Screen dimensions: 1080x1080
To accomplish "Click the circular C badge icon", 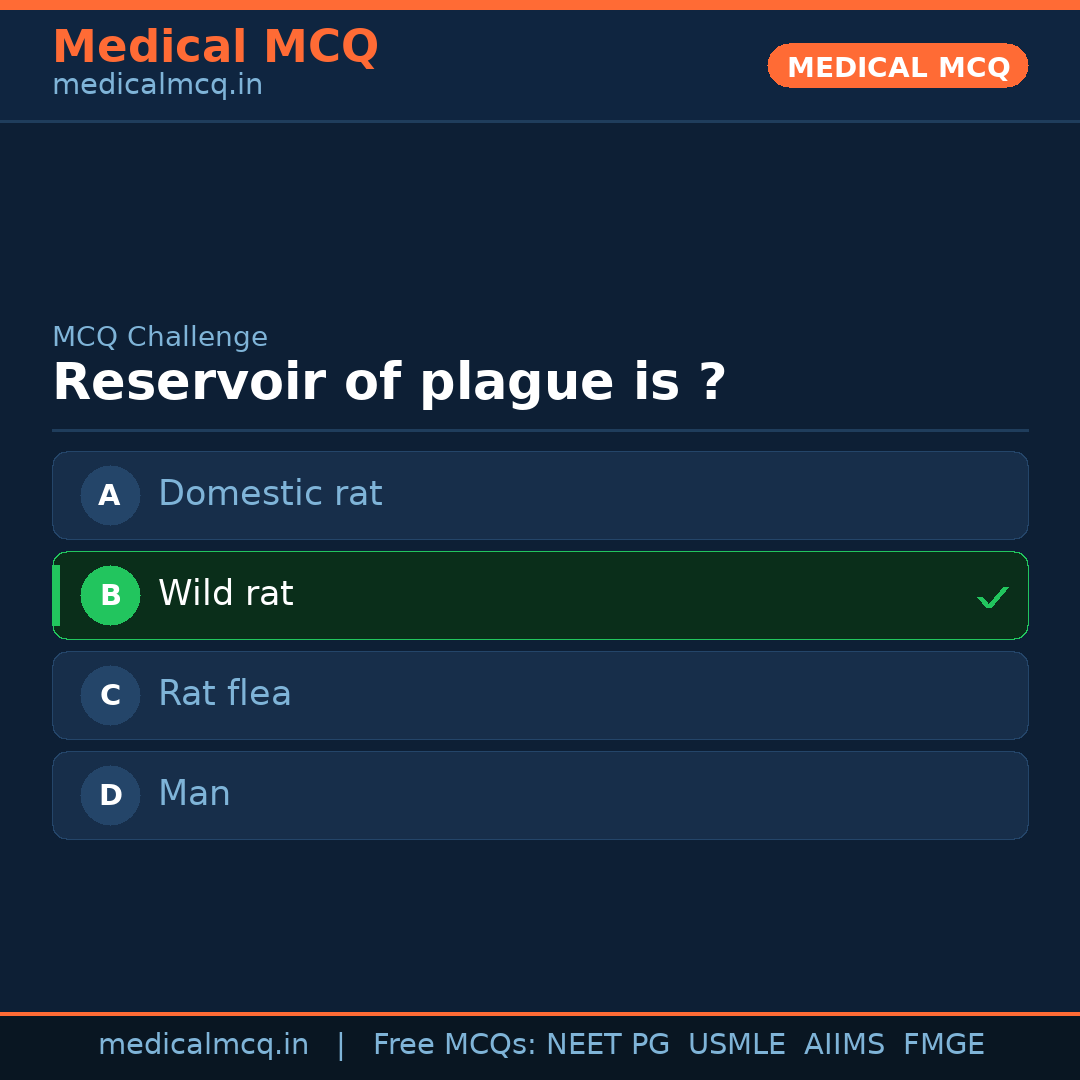I will coord(110,695).
